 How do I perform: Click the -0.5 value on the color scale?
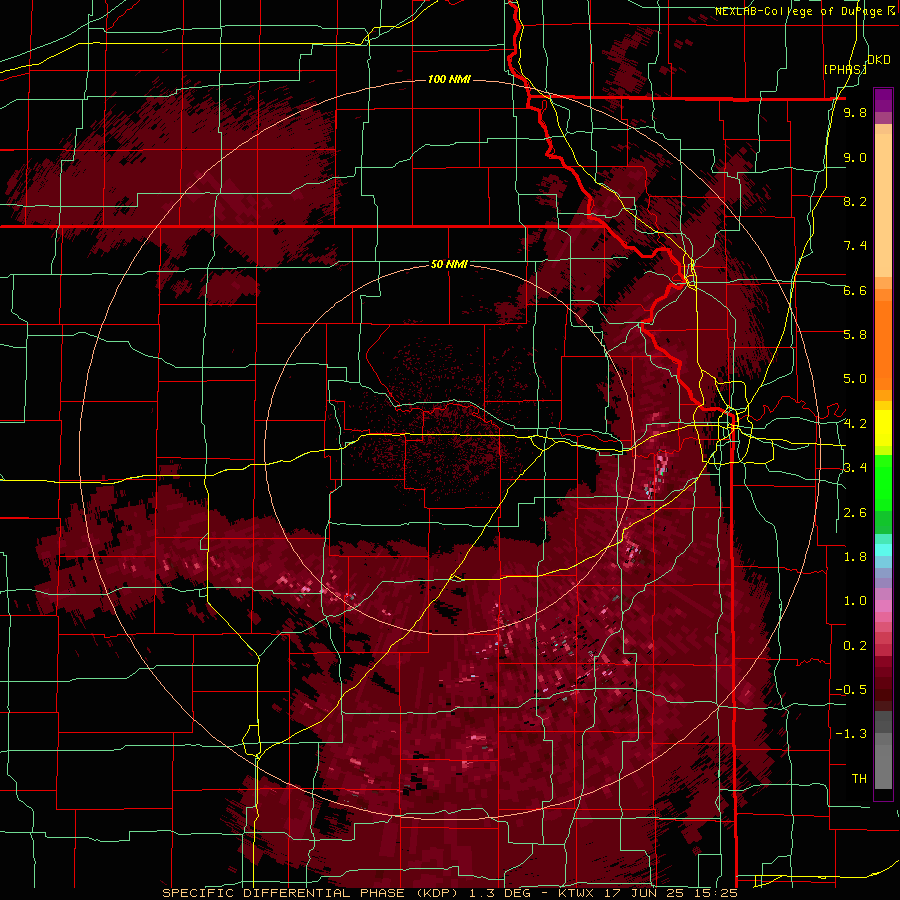851,690
